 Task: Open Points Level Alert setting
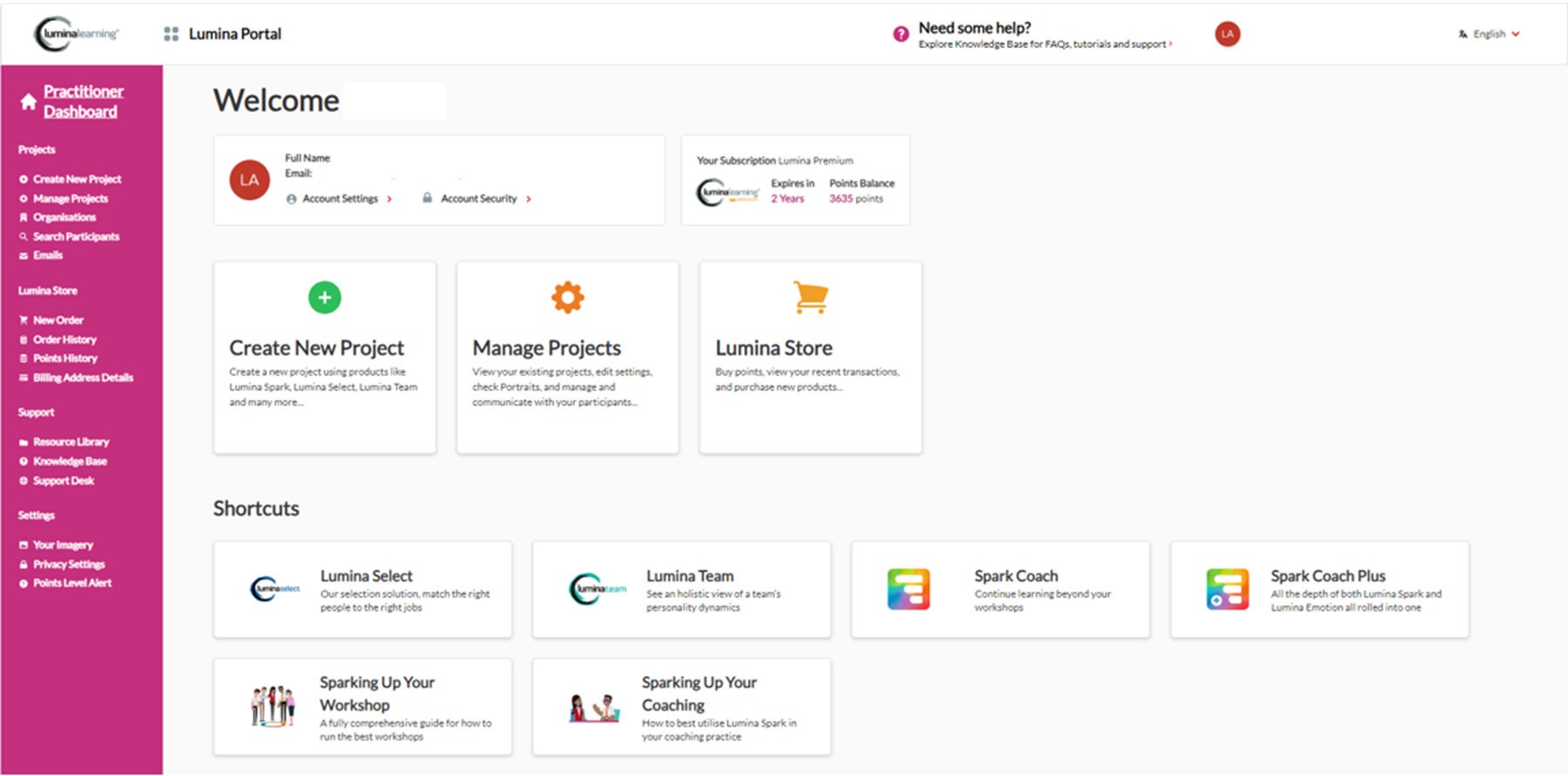(x=72, y=584)
